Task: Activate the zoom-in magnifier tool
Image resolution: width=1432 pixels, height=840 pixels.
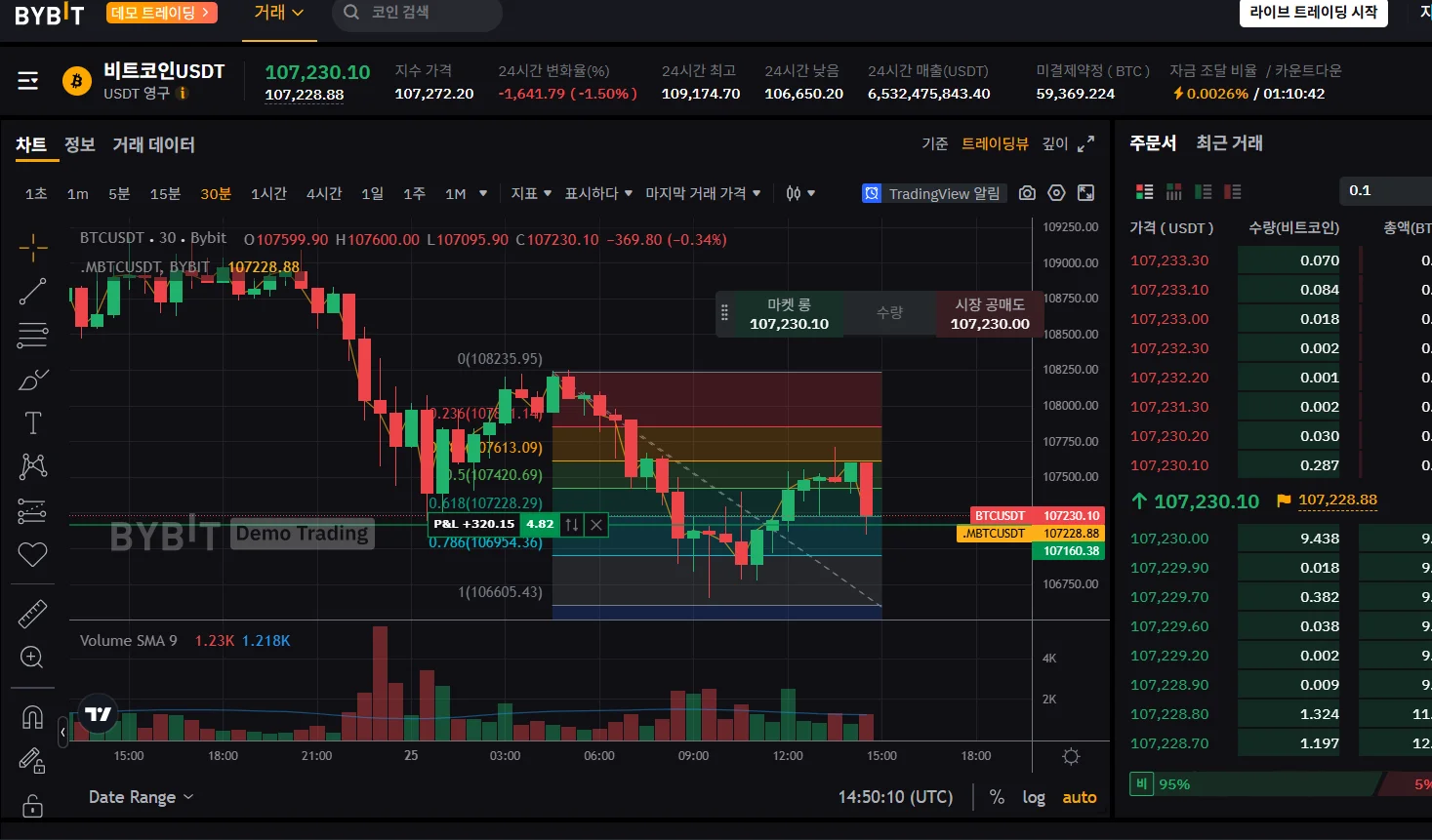Action: (32, 658)
